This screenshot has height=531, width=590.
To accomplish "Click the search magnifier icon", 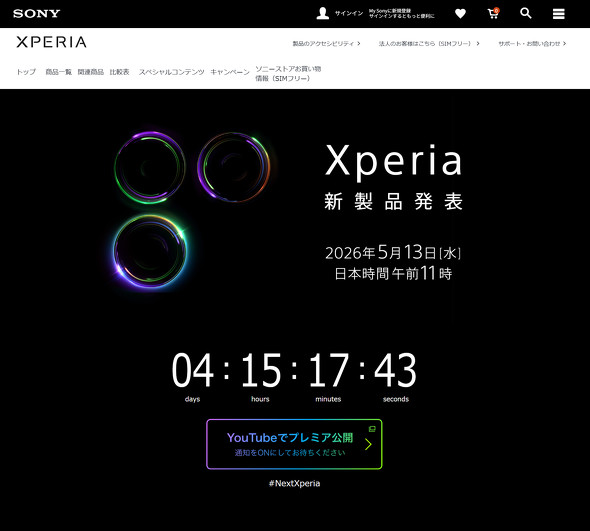I will [x=526, y=13].
